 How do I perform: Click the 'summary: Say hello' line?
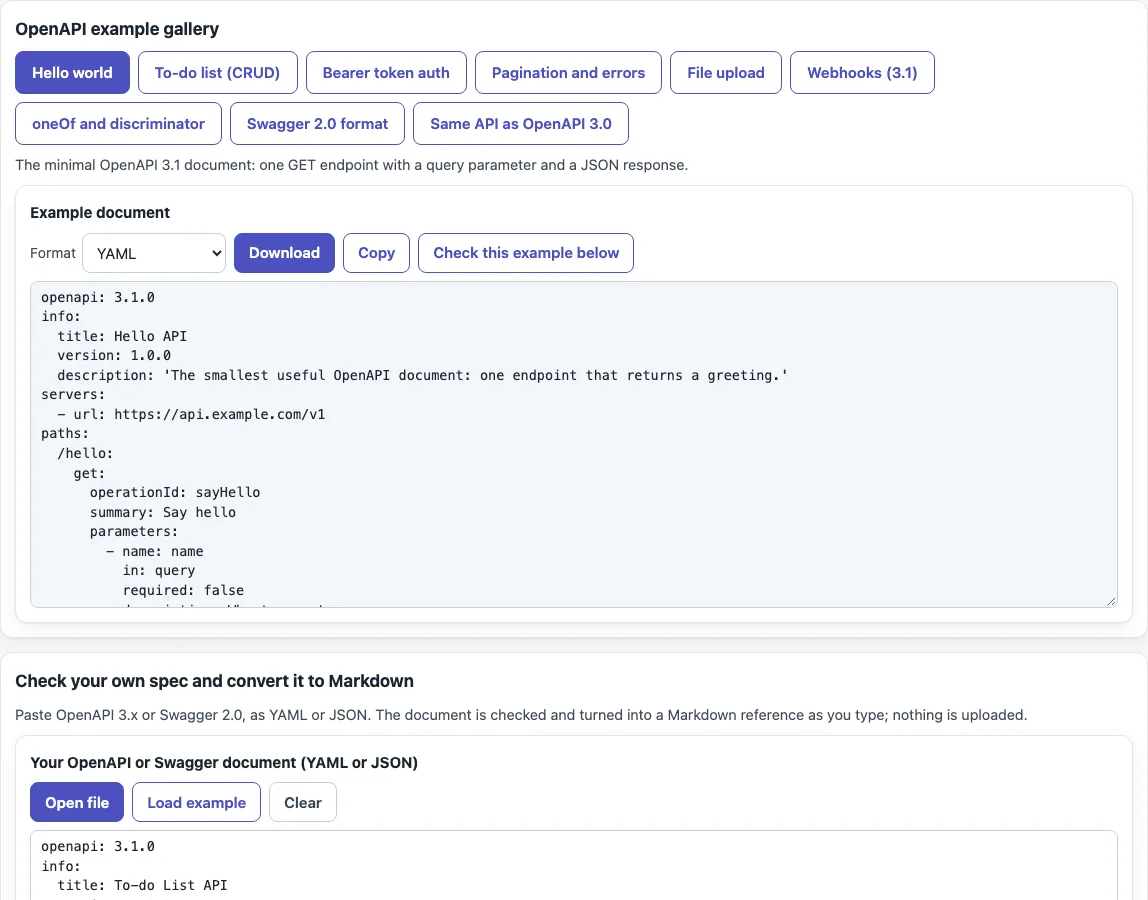pos(163,512)
